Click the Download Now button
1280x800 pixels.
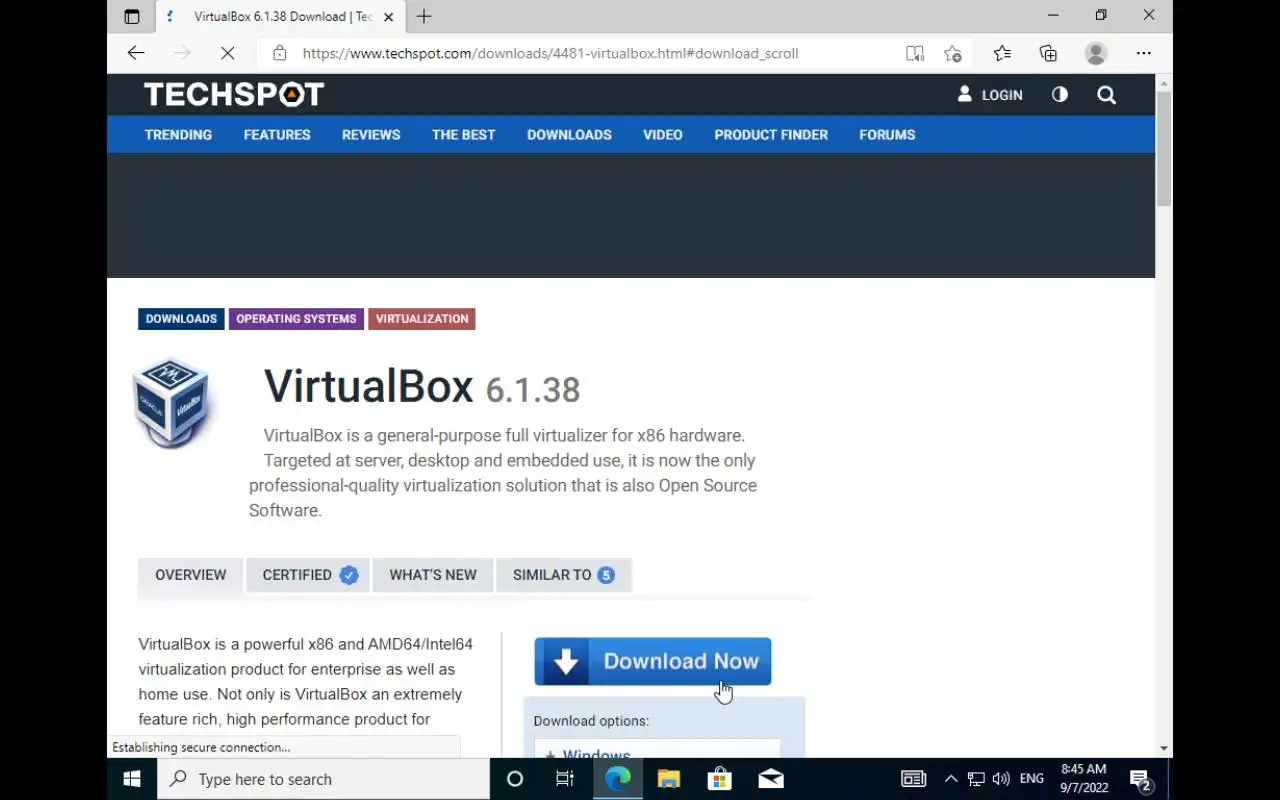pos(653,661)
